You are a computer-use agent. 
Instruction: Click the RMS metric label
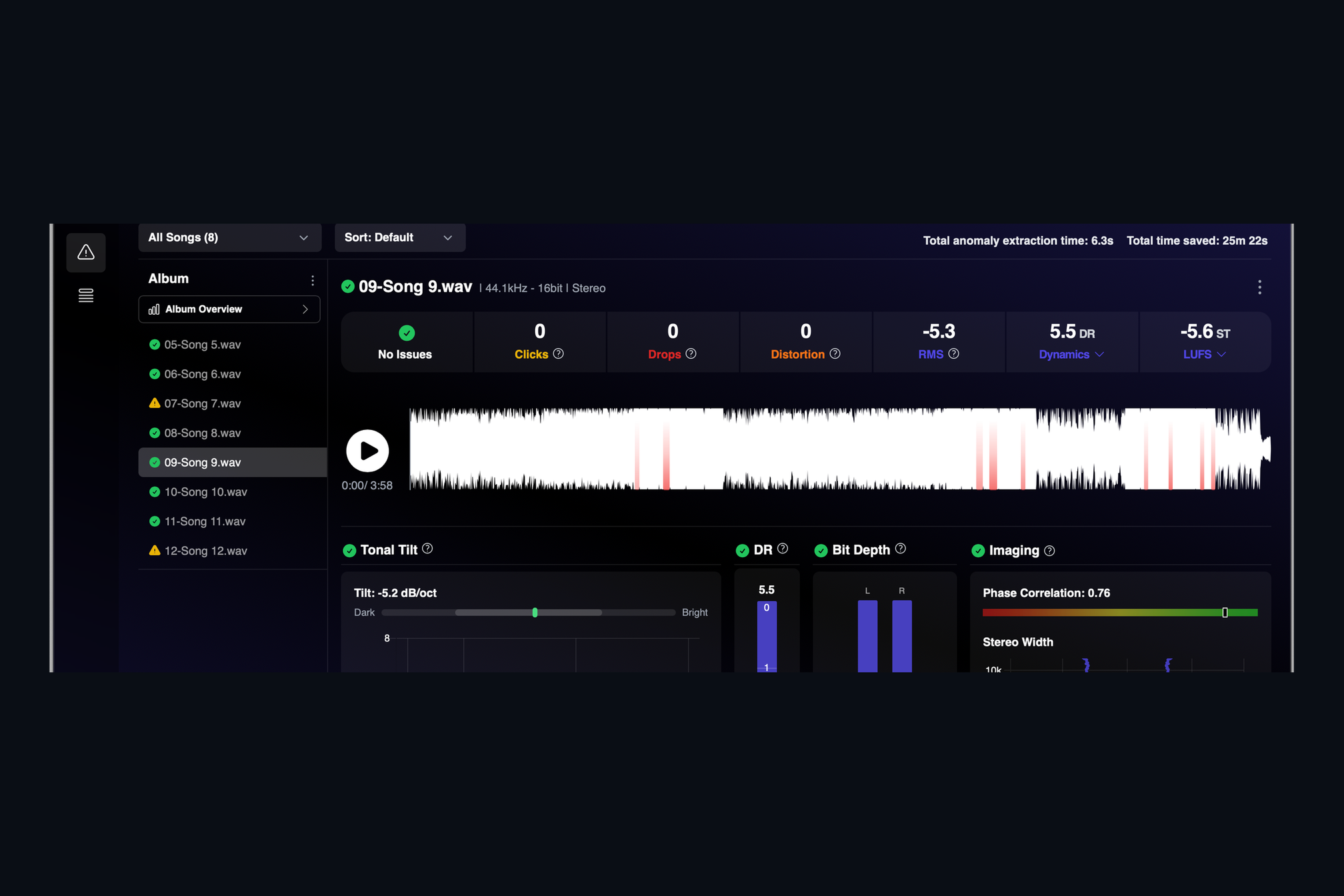click(x=931, y=355)
